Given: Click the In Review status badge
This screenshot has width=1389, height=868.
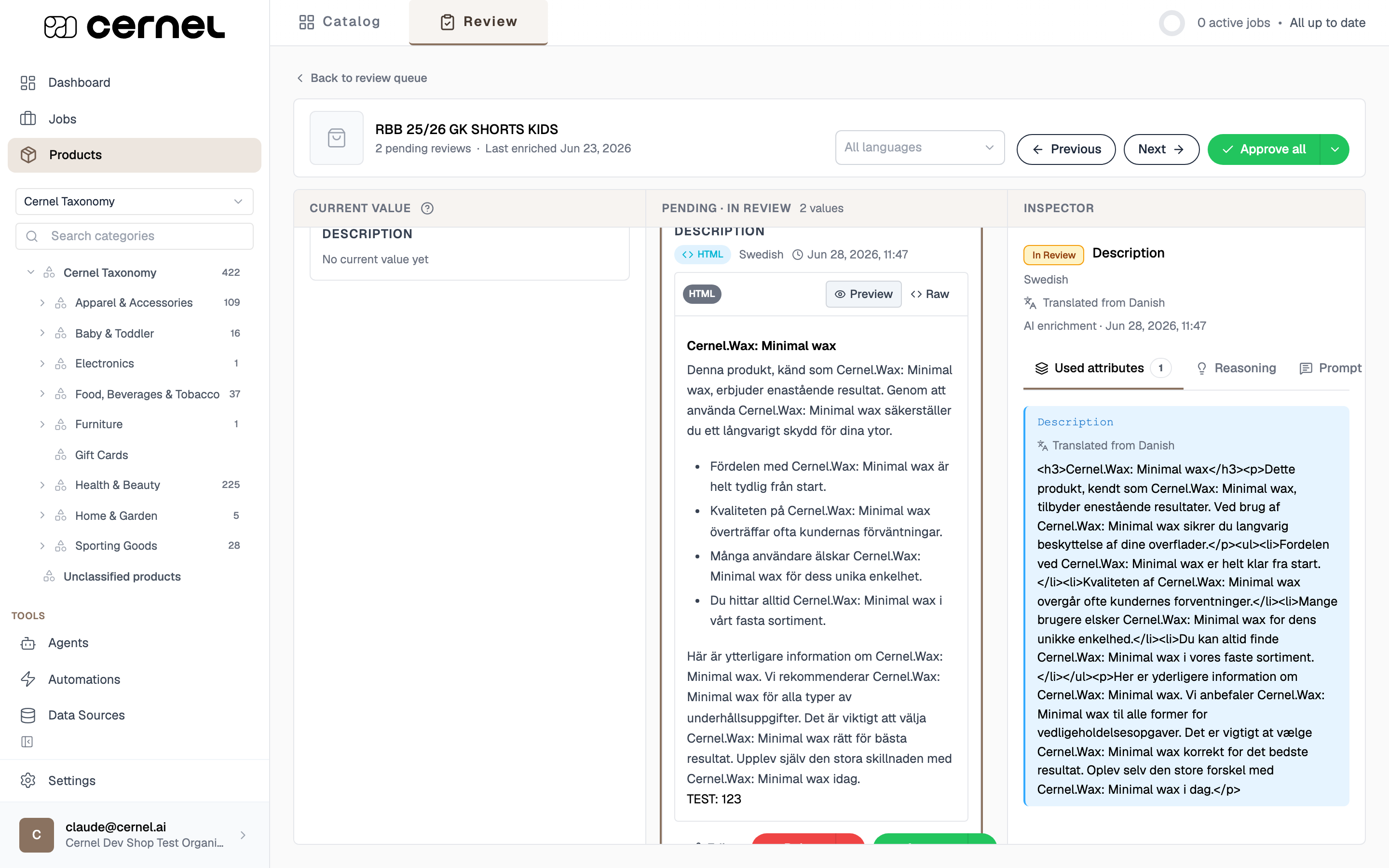Looking at the screenshot, I should click(x=1054, y=255).
